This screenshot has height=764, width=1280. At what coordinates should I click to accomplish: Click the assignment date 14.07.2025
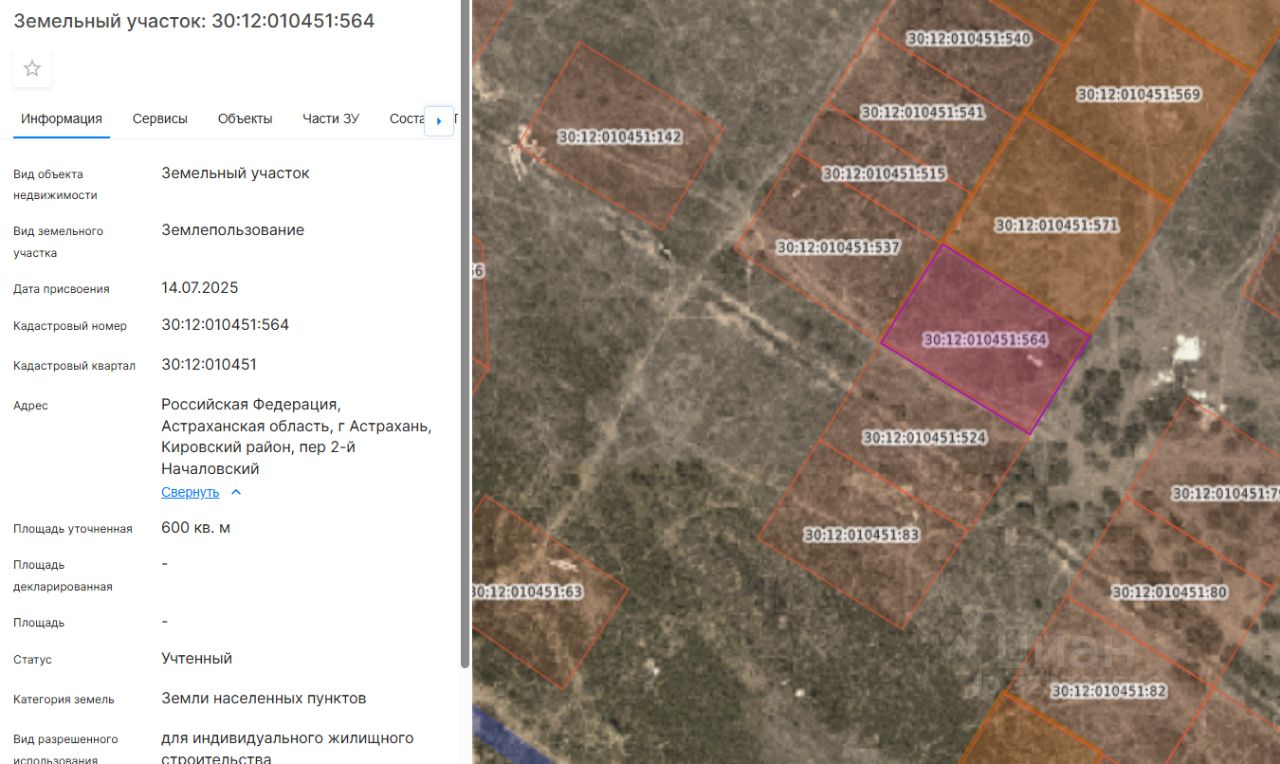pyautogui.click(x=200, y=288)
